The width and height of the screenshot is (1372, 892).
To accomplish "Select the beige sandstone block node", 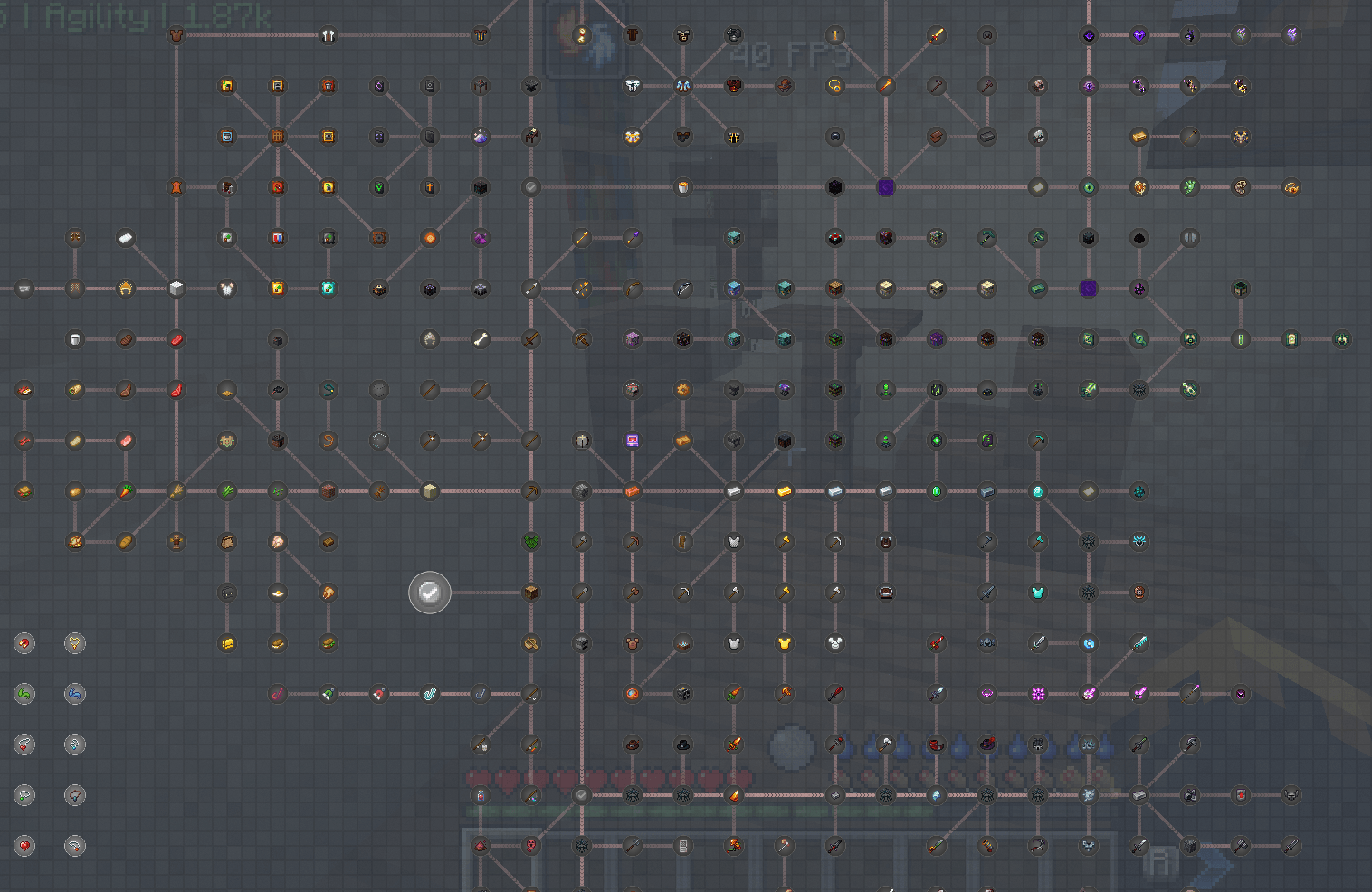I will point(430,491).
